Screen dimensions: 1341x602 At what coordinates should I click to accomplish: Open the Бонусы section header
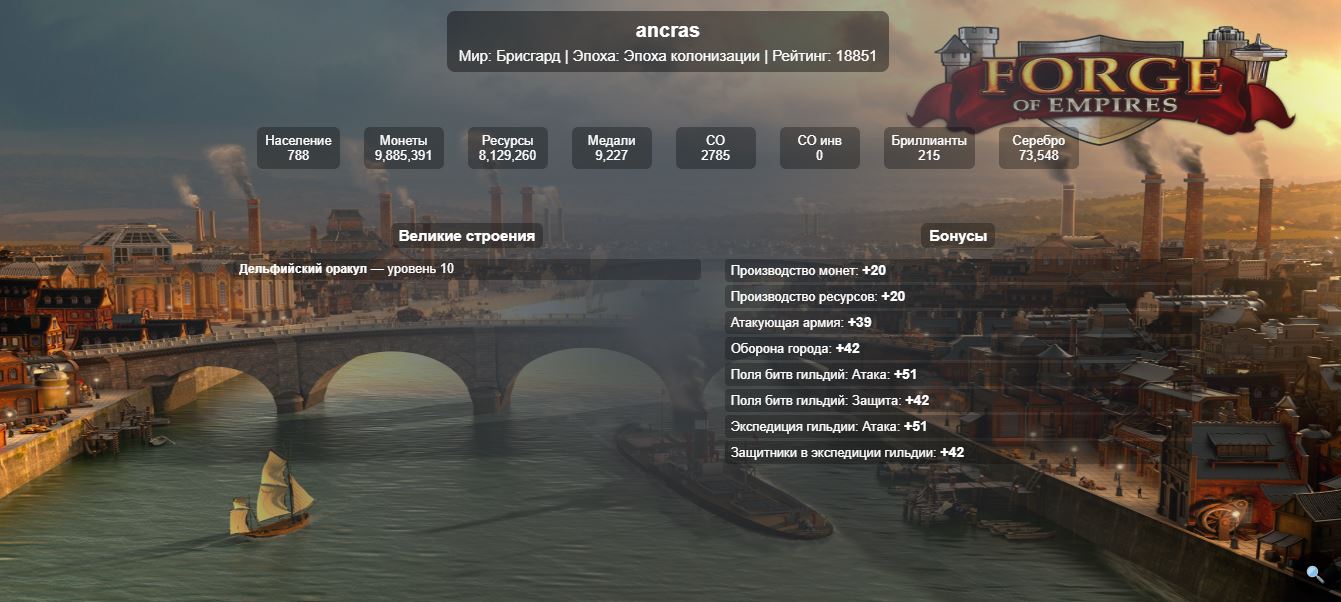point(957,236)
